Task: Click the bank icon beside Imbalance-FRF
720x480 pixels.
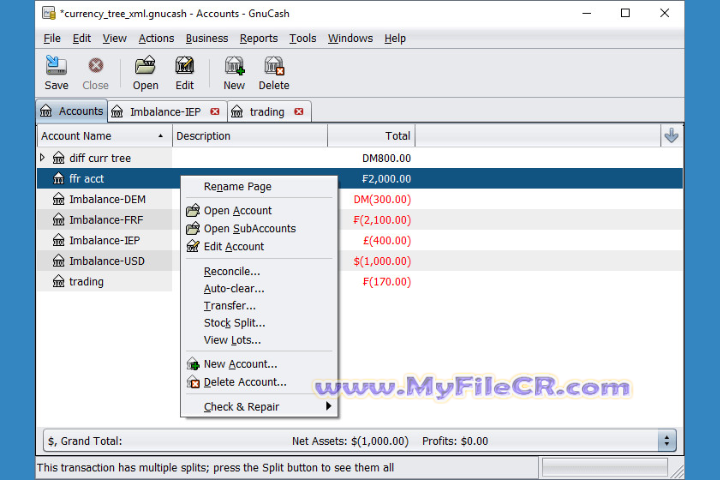Action: tap(58, 220)
